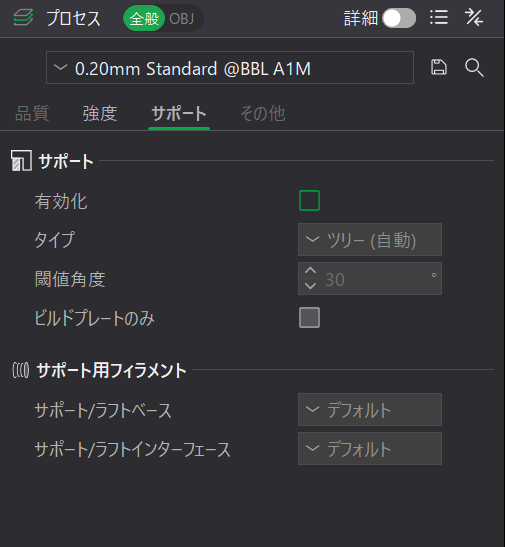Viewport: 505px width, 547px height.
Task: Check the ビルドプレートのみ checkbox
Action: pos(309,317)
